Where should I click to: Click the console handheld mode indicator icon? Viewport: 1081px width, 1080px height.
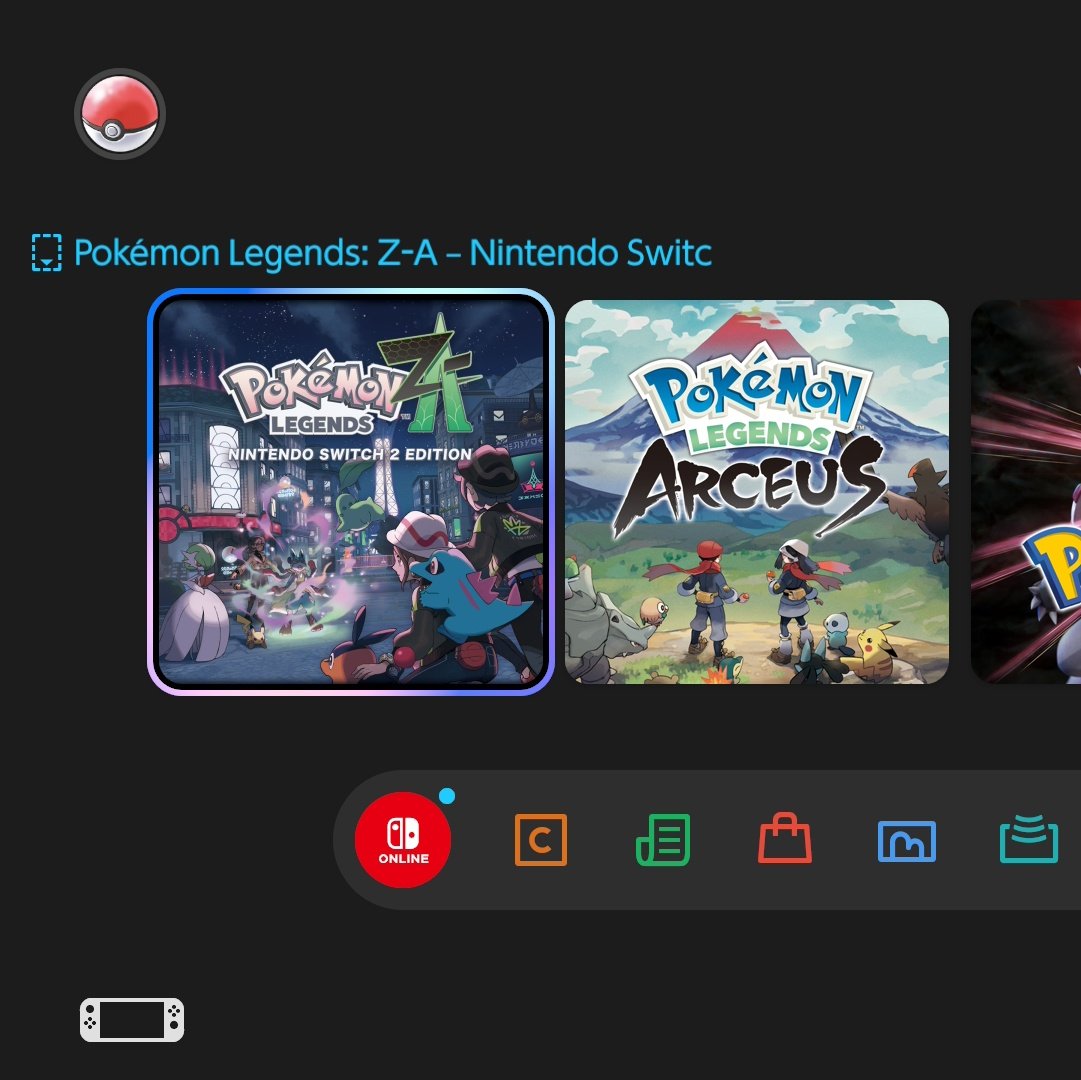pos(132,1019)
